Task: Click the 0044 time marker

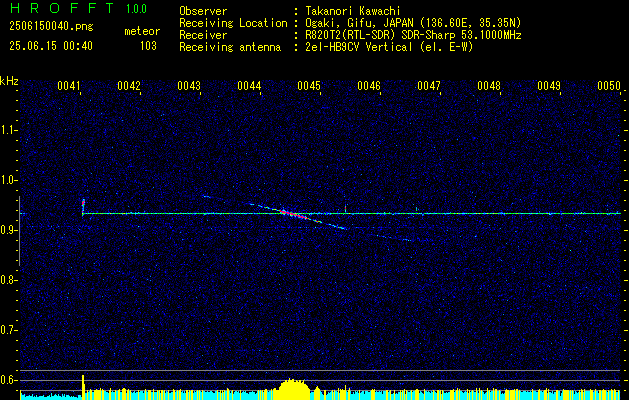Action: click(x=249, y=85)
